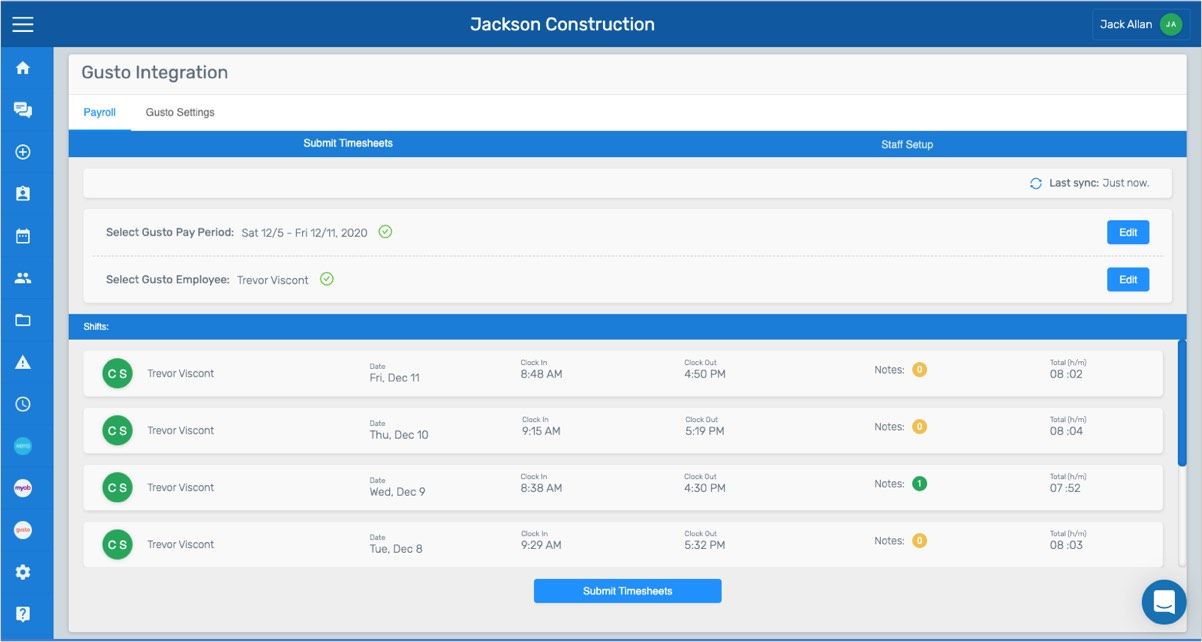Switch to the Payroll tab
This screenshot has width=1202, height=642.
coord(100,112)
